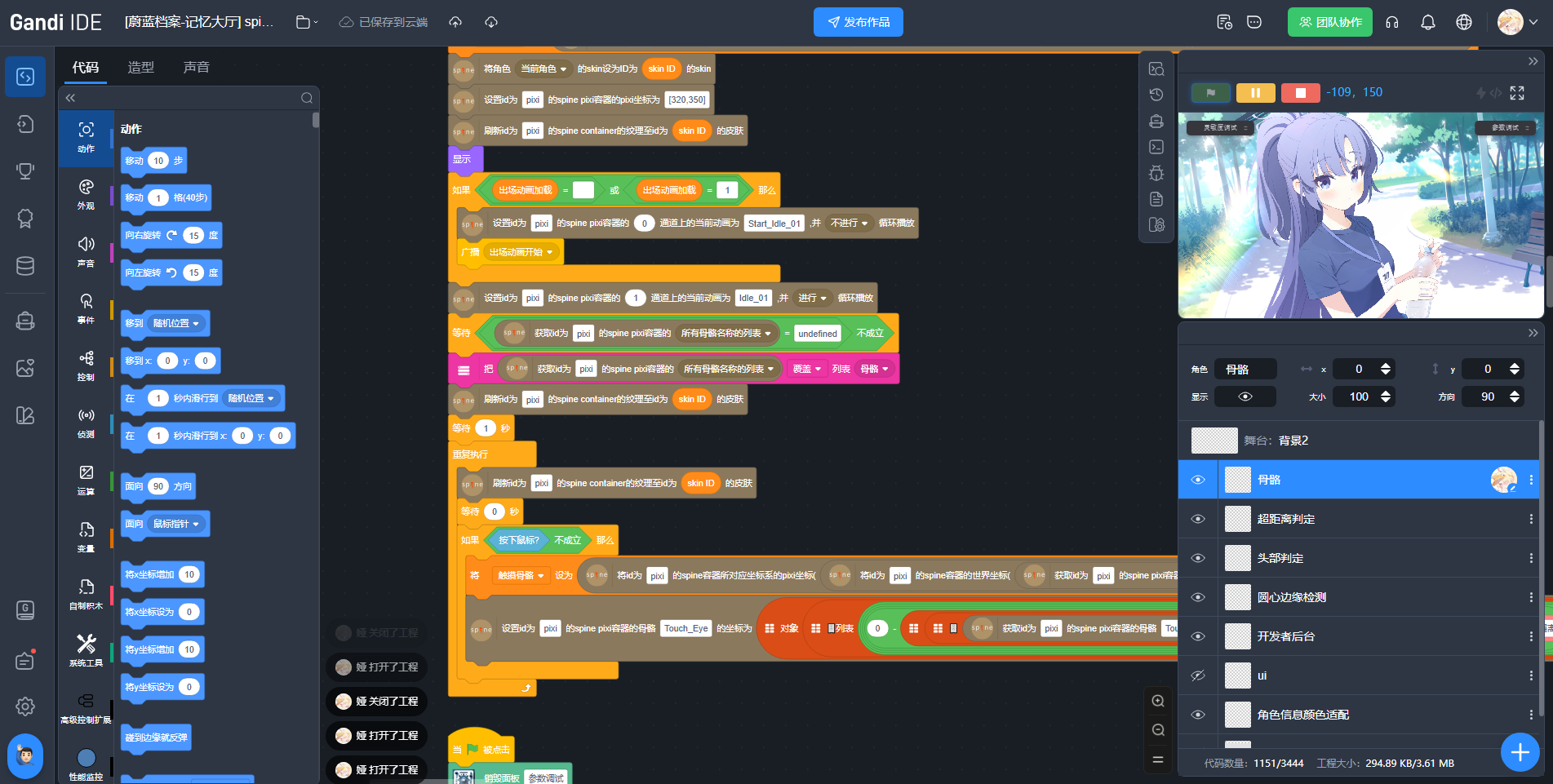This screenshot has height=784, width=1553.
Task: Stop the project with red stop button
Action: coord(1301,93)
